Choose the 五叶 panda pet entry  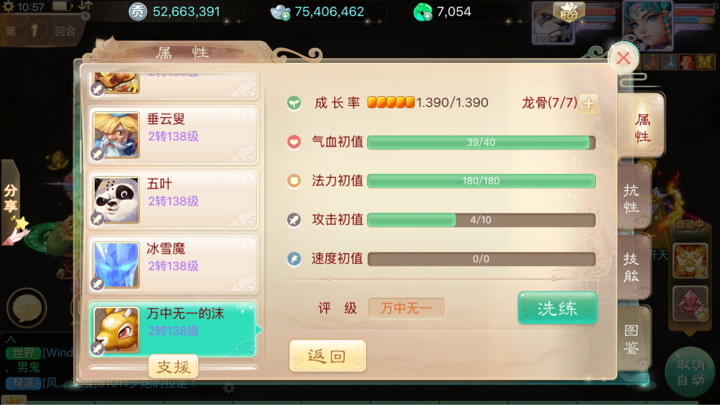pos(173,200)
